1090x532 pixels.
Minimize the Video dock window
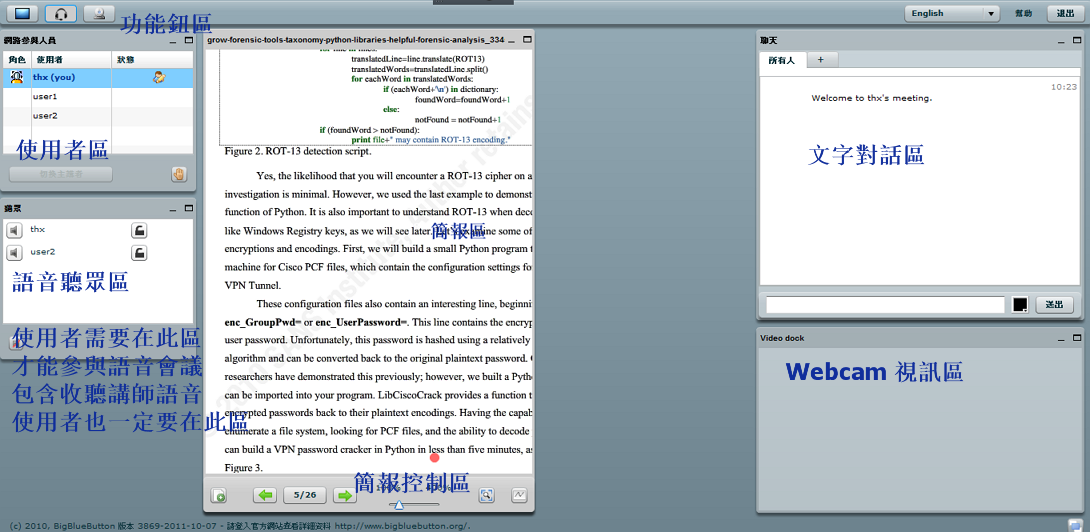(1060, 338)
